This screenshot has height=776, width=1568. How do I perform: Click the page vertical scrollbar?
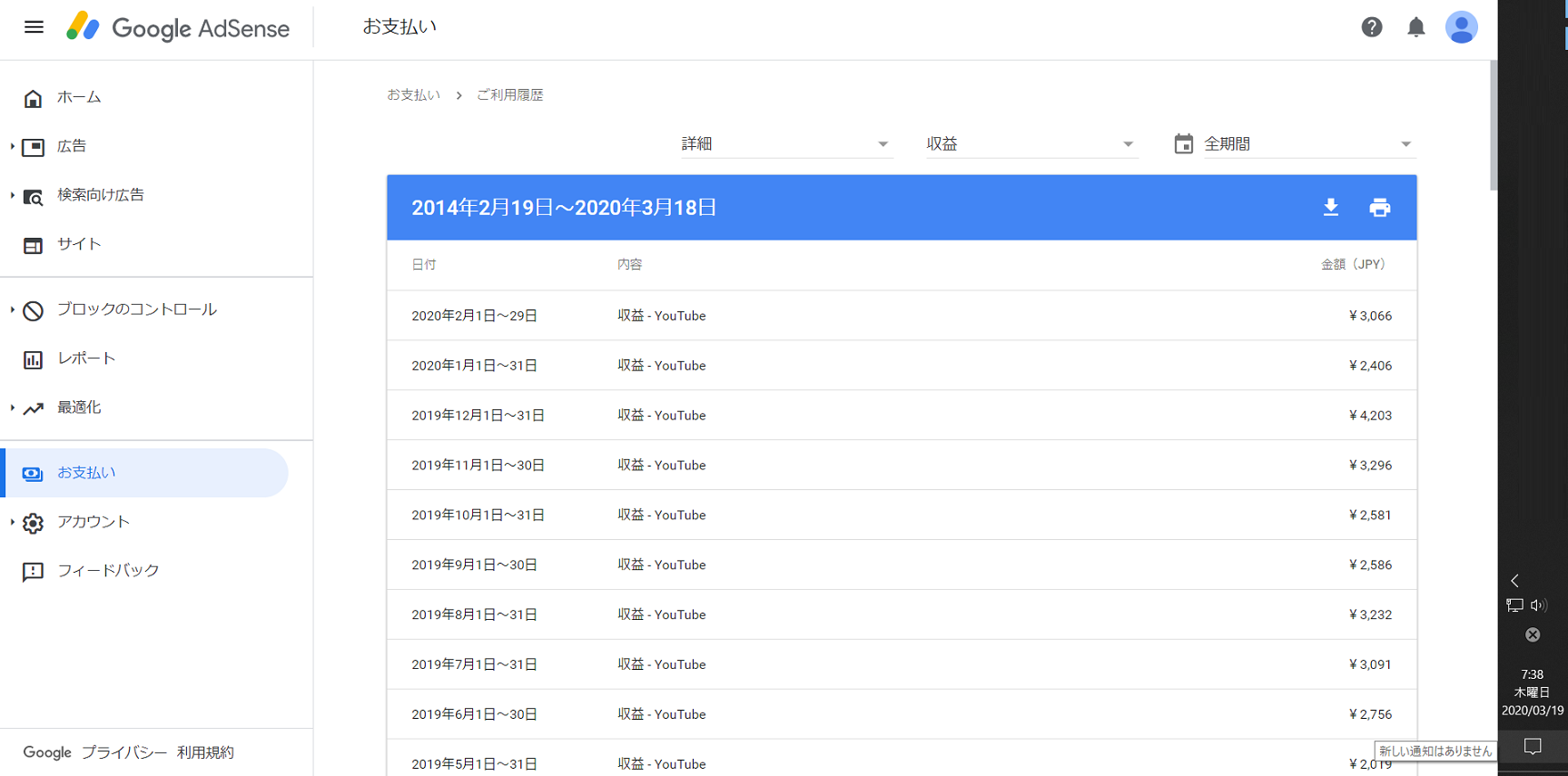1493,127
